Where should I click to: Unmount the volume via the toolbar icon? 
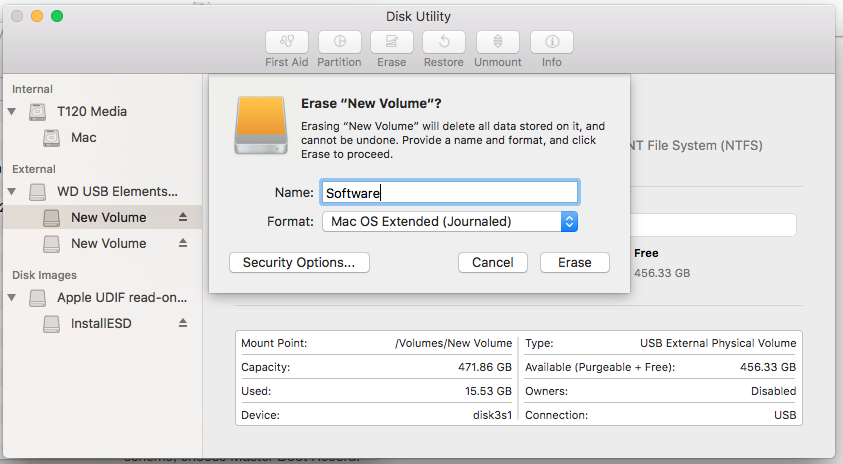pyautogui.click(x=498, y=42)
